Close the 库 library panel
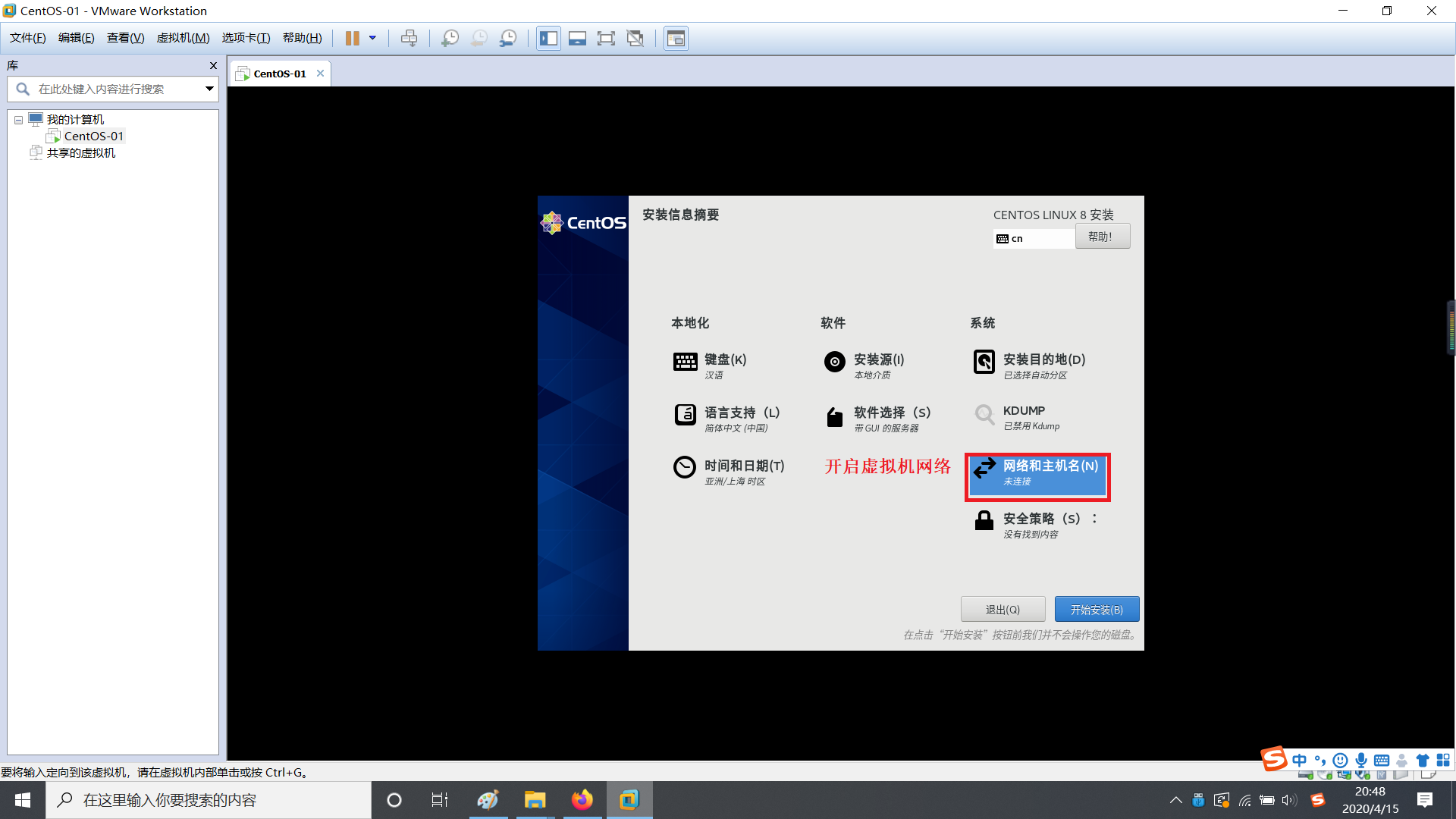This screenshot has width=1456, height=819. [213, 66]
